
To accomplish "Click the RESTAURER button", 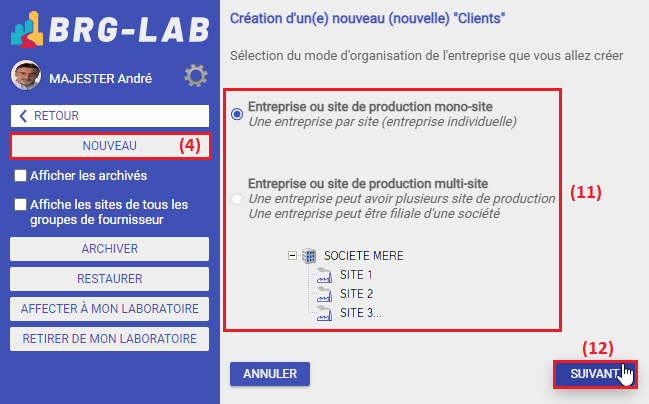I will 110,279.
